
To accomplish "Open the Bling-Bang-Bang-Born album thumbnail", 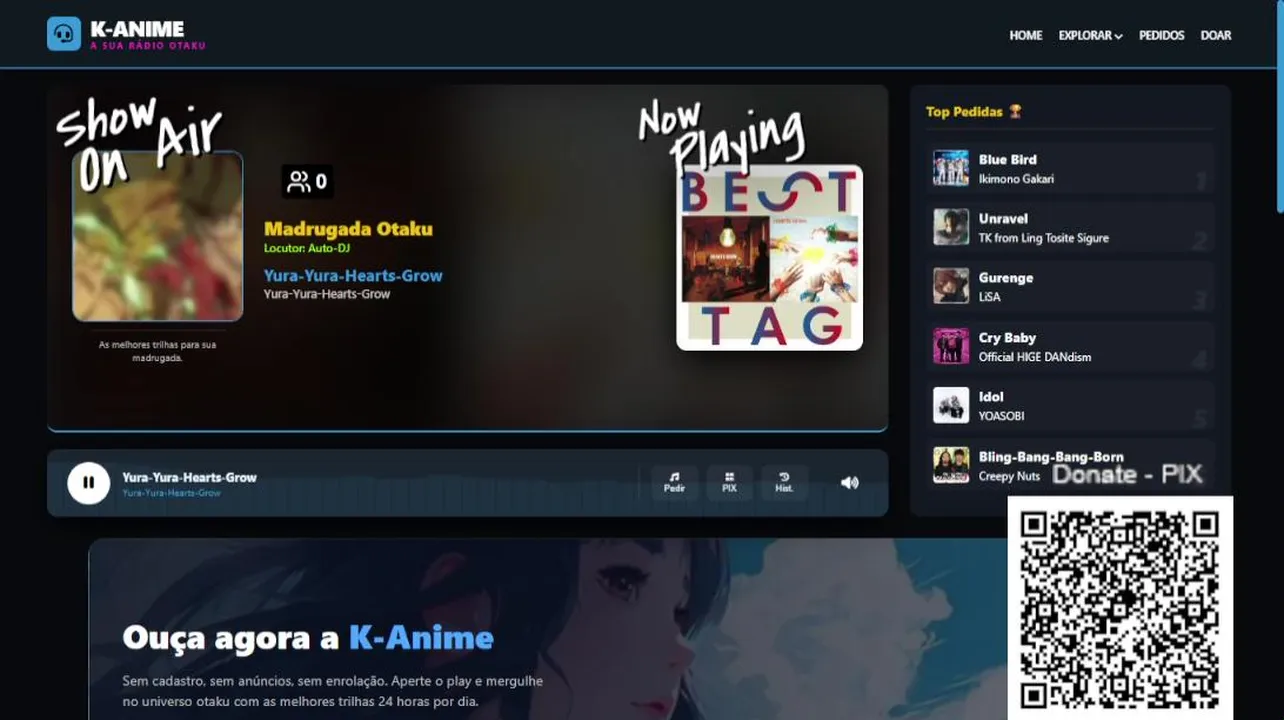I will (951, 465).
